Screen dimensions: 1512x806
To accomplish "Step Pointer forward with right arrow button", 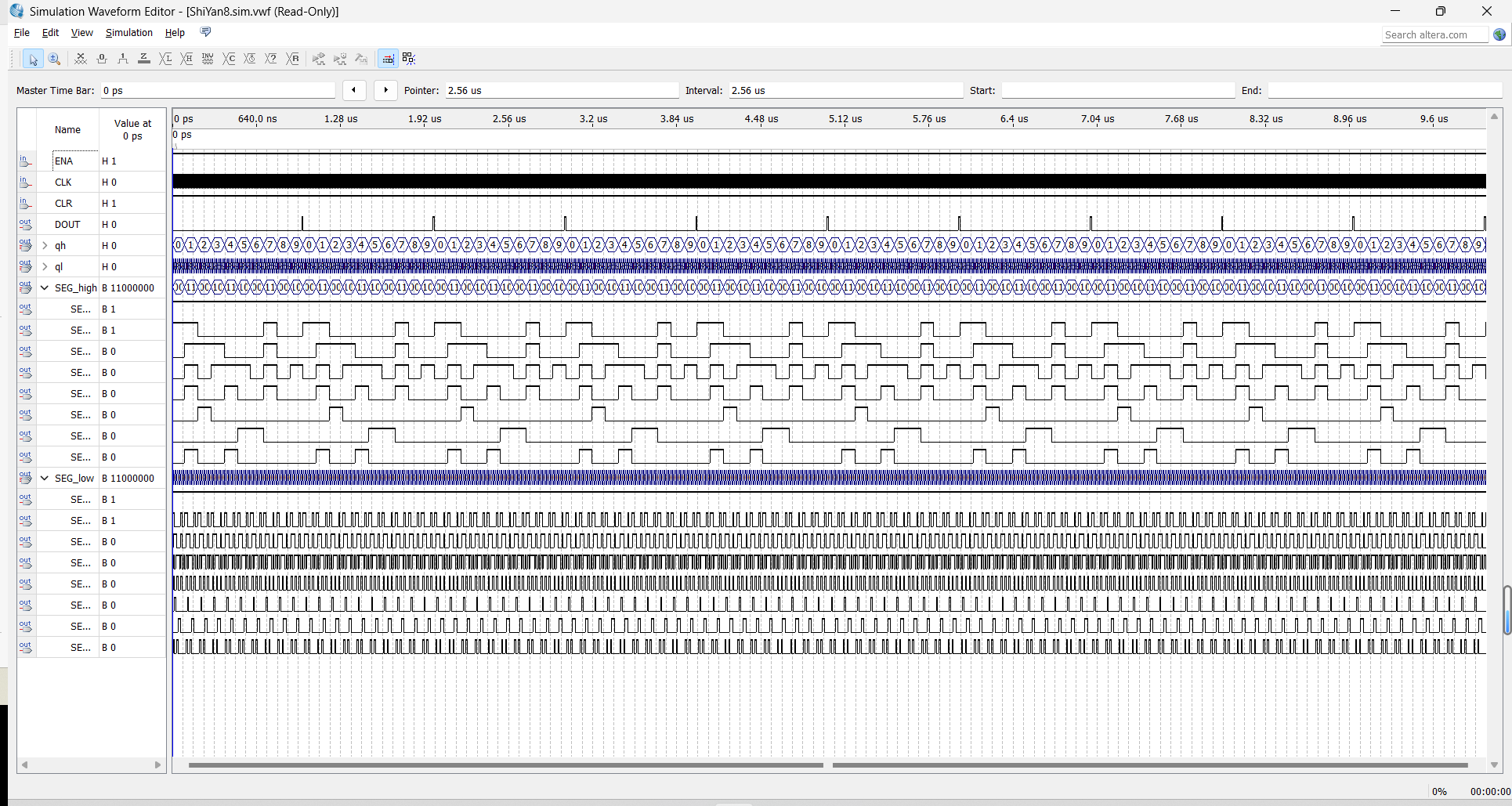I will tap(385, 90).
